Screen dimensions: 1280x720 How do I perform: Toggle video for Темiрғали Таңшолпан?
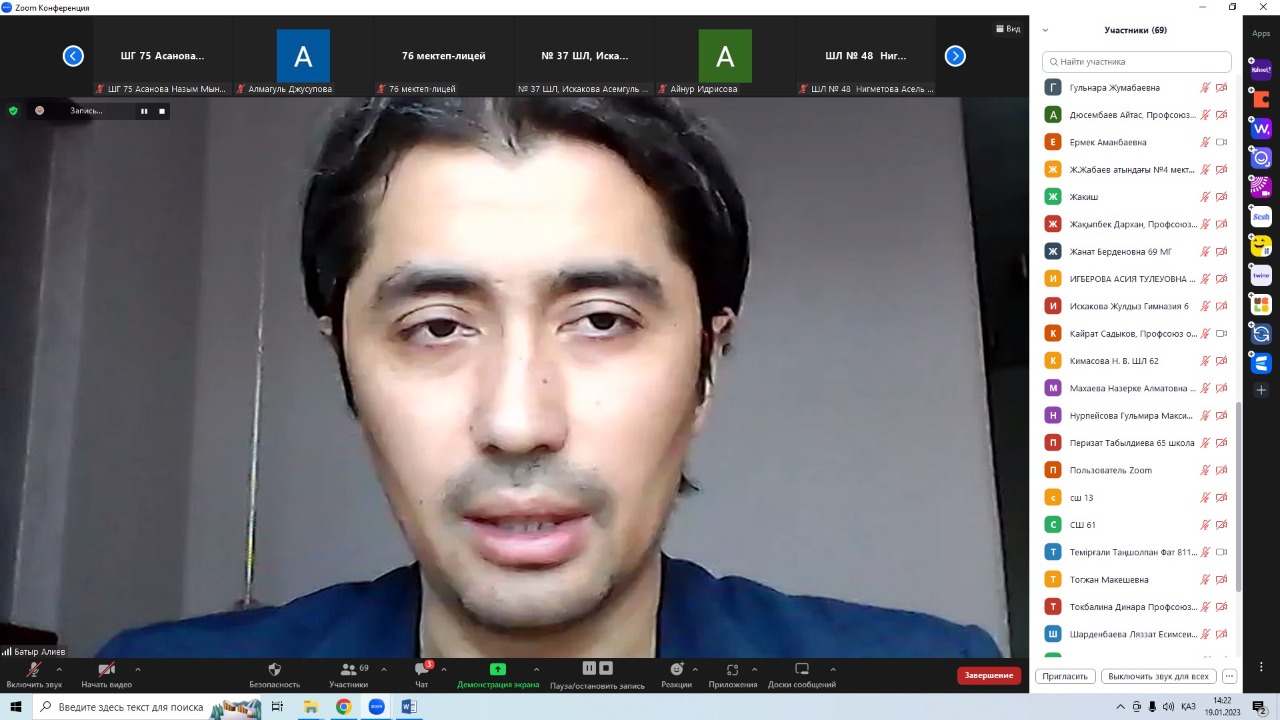click(1221, 552)
